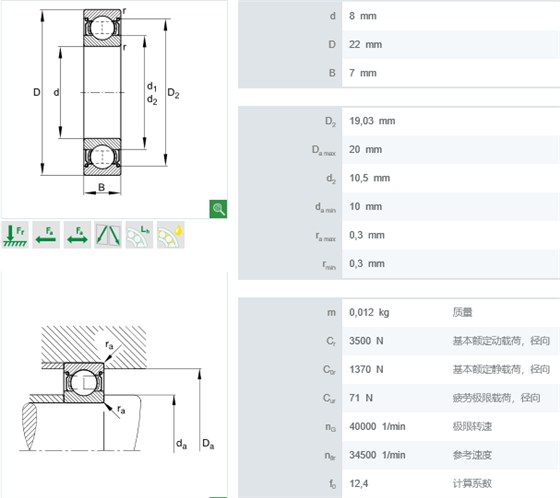Select the D2 value 19,03 mm

point(372,121)
